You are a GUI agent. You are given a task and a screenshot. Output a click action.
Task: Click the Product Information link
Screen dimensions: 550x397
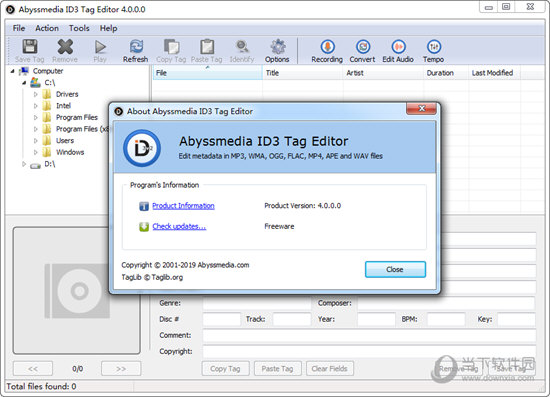click(183, 206)
